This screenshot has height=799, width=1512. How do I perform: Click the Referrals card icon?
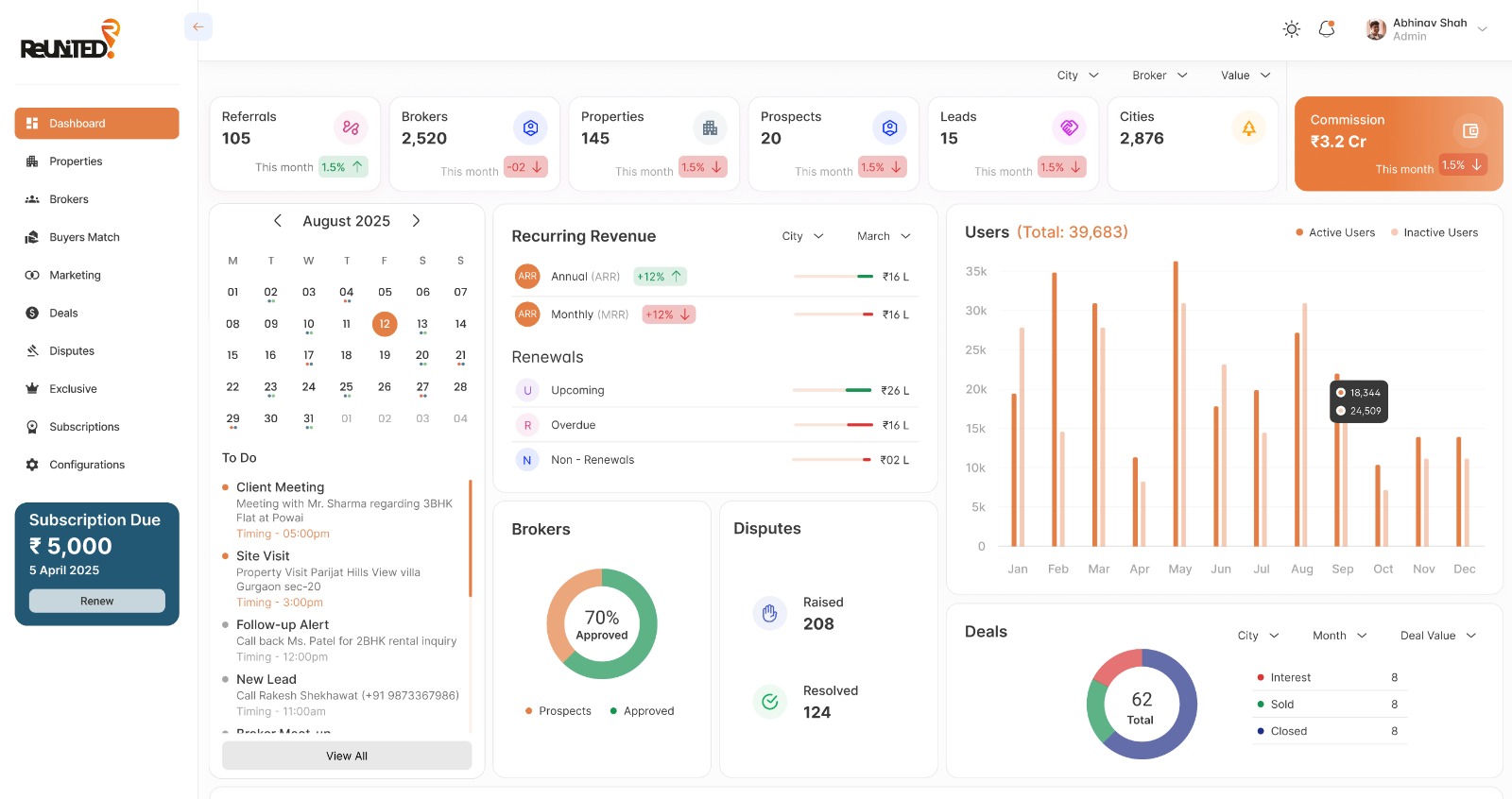[x=351, y=127]
